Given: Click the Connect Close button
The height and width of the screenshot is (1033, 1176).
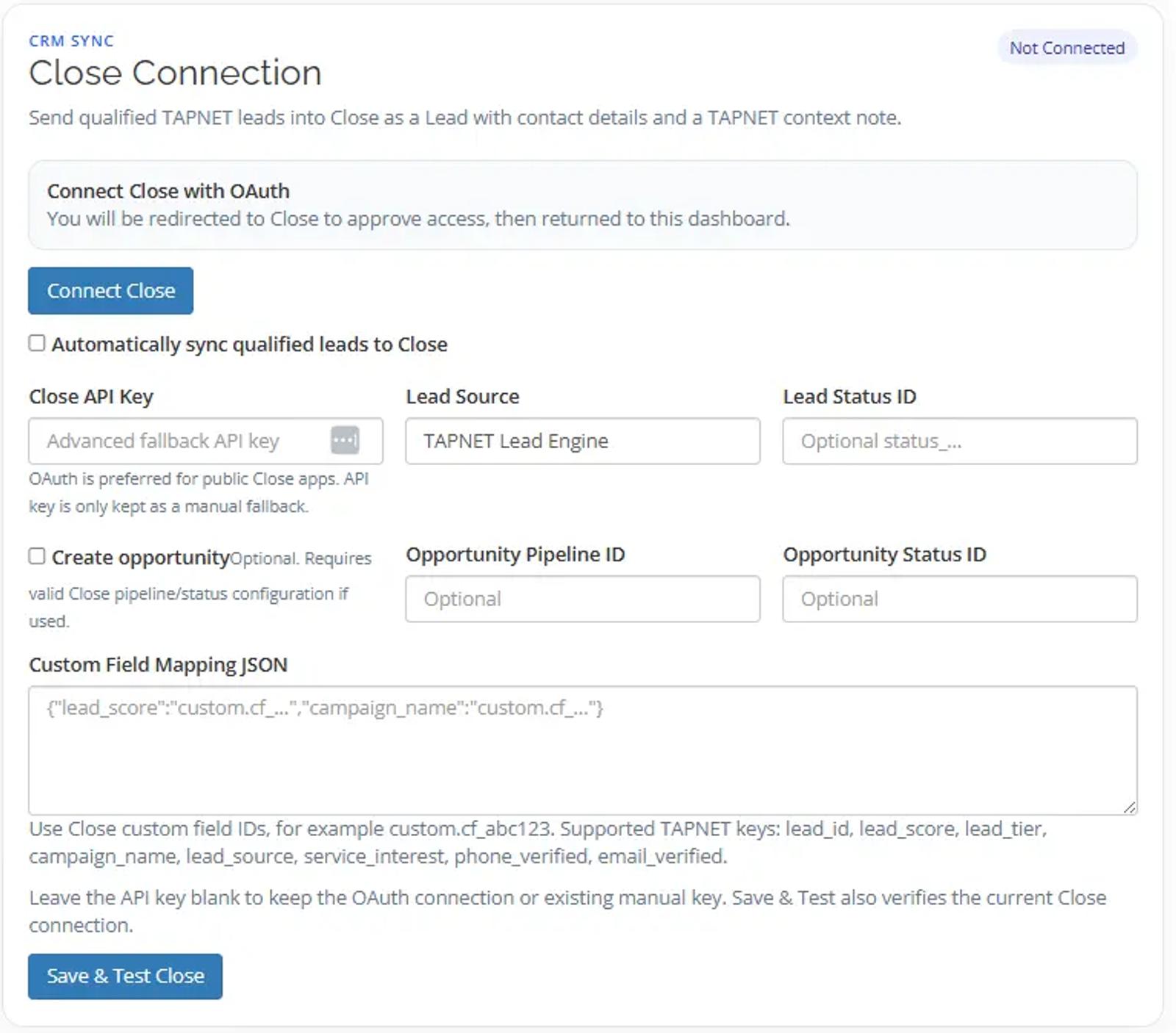Looking at the screenshot, I should tap(111, 291).
